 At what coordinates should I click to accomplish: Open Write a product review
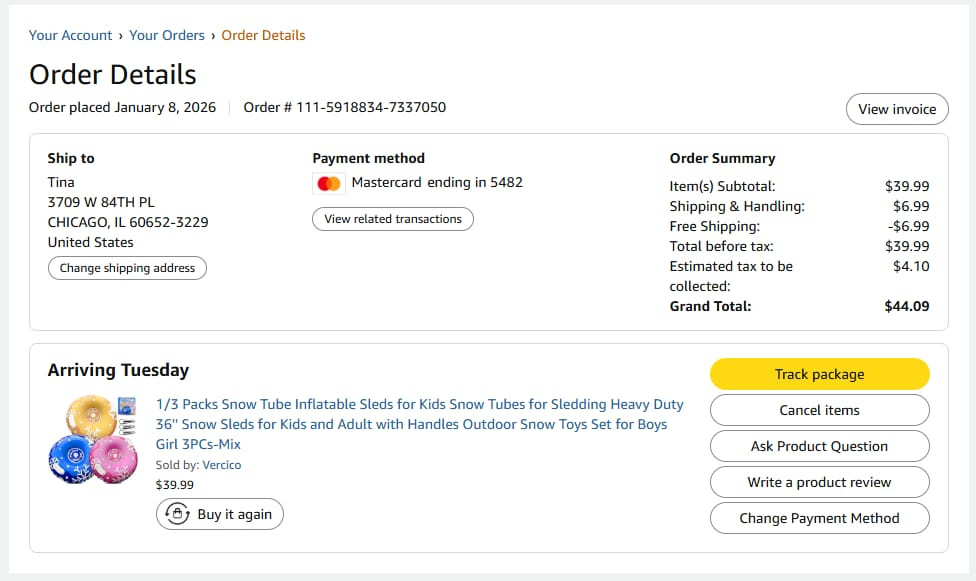(x=819, y=482)
